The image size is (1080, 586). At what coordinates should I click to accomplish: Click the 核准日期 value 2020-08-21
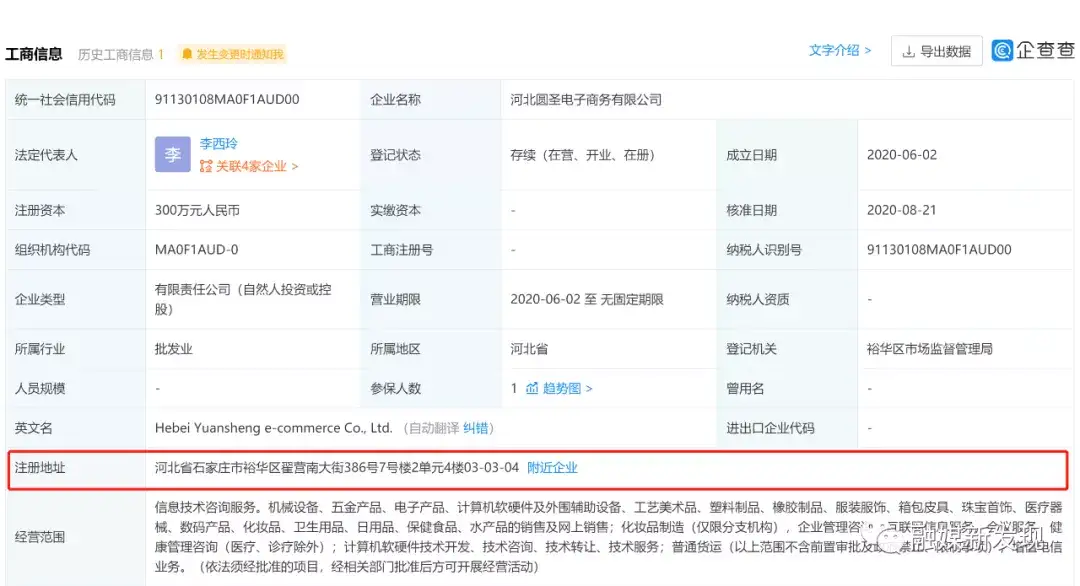[901, 210]
